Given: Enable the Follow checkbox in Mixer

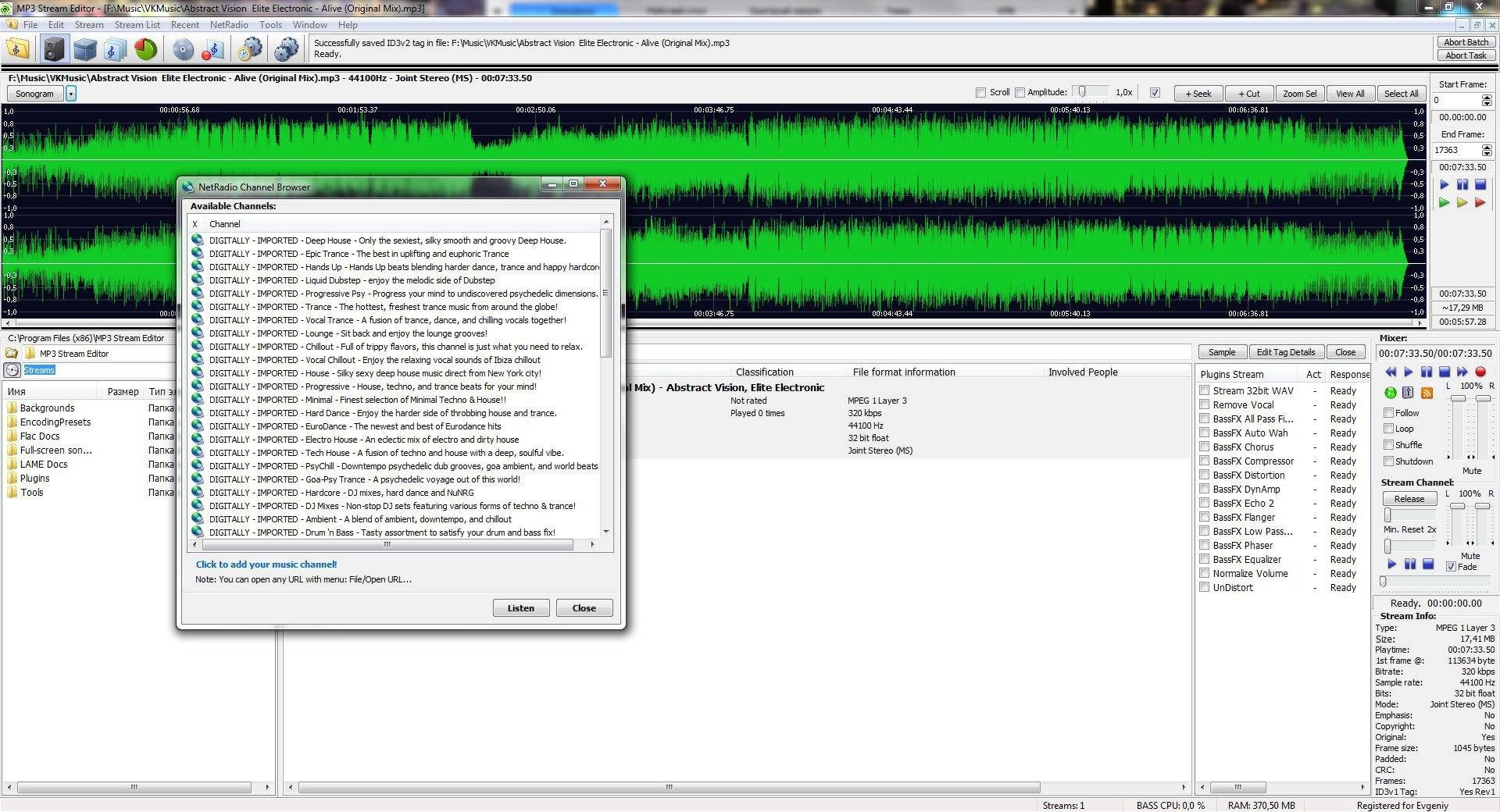Looking at the screenshot, I should point(1389,413).
